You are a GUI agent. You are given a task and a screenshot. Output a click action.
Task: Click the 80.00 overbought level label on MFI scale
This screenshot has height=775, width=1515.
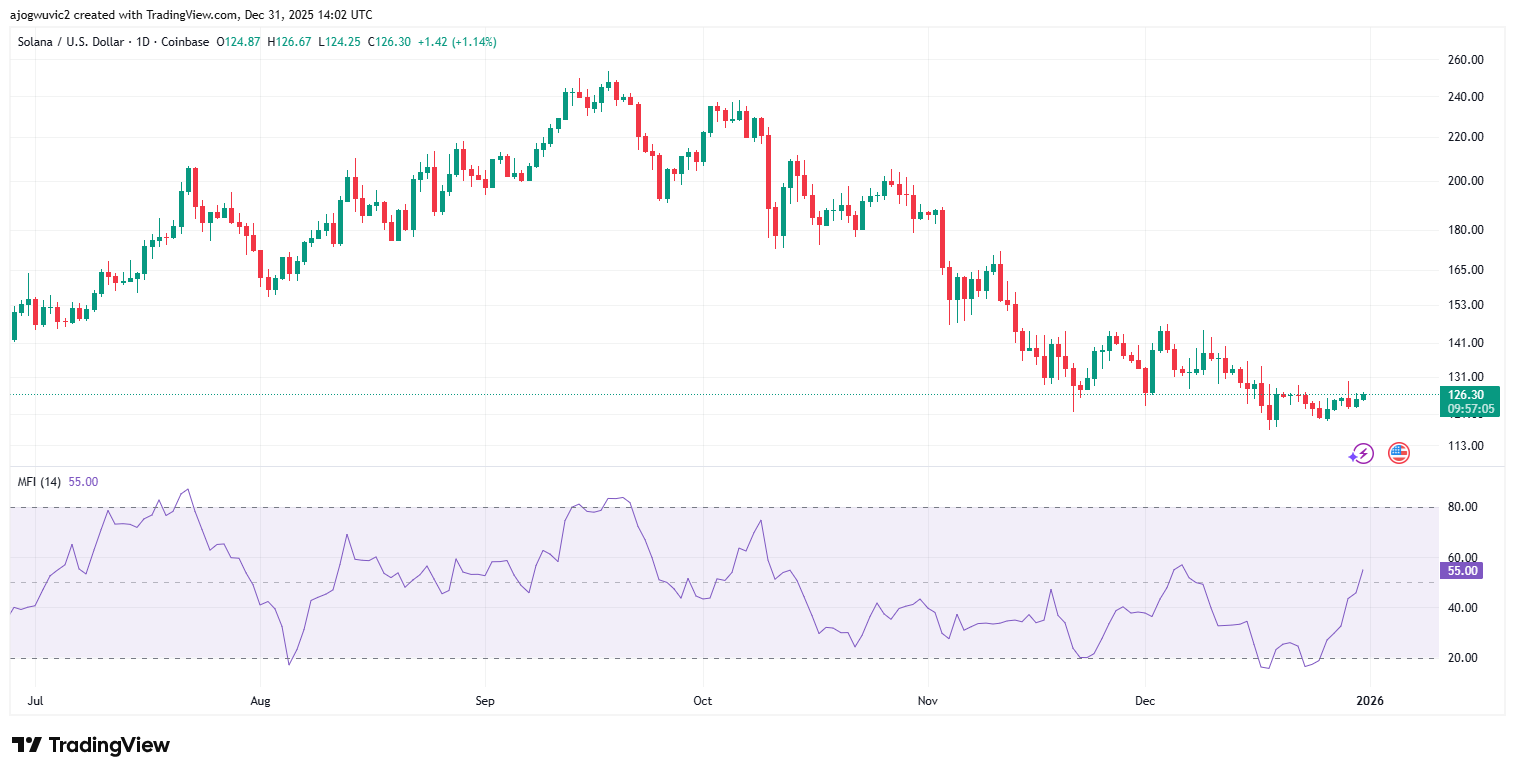(1461, 506)
